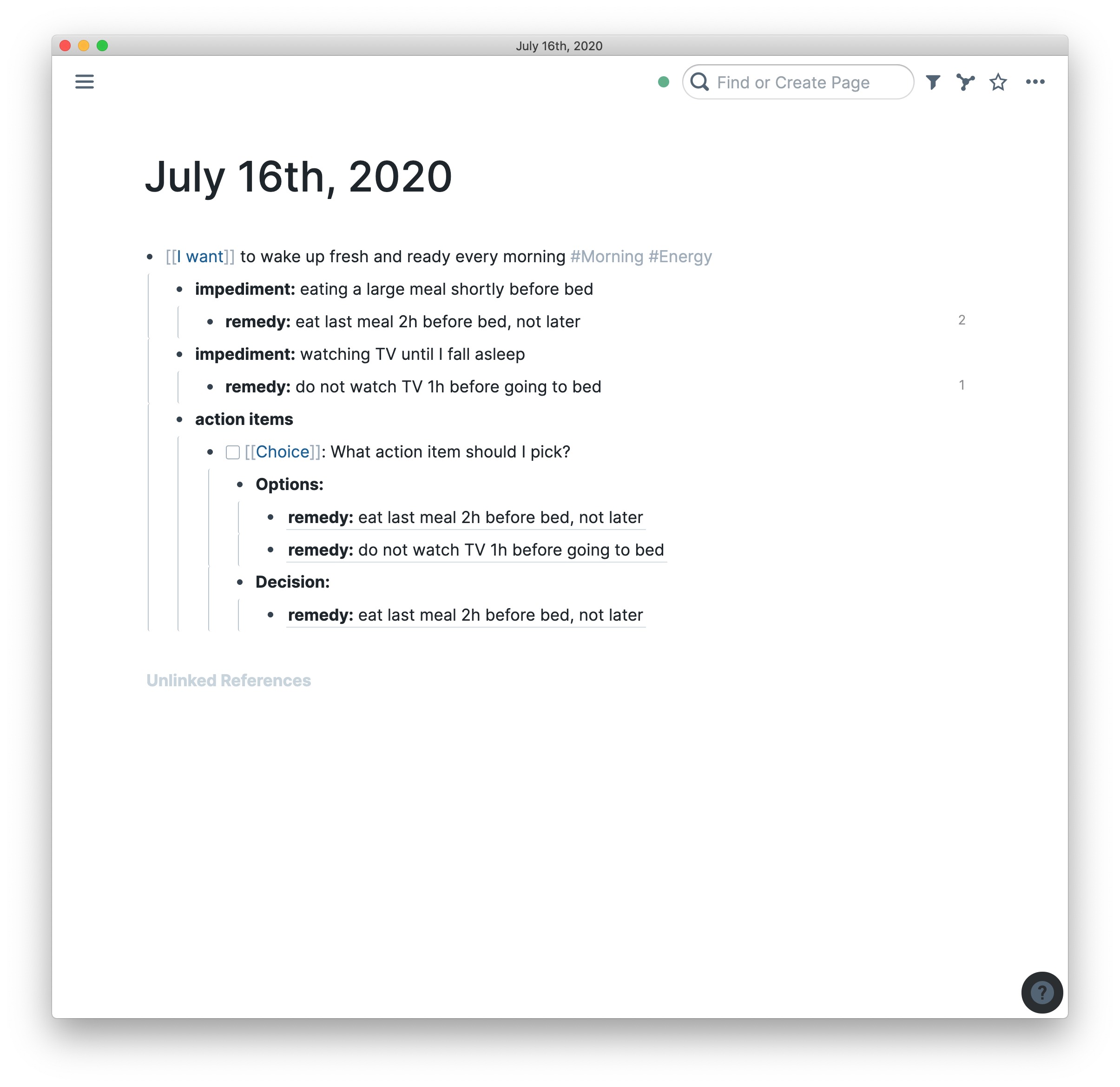Click reference count badge showing 2
This screenshot has width=1120, height=1087.
point(961,320)
